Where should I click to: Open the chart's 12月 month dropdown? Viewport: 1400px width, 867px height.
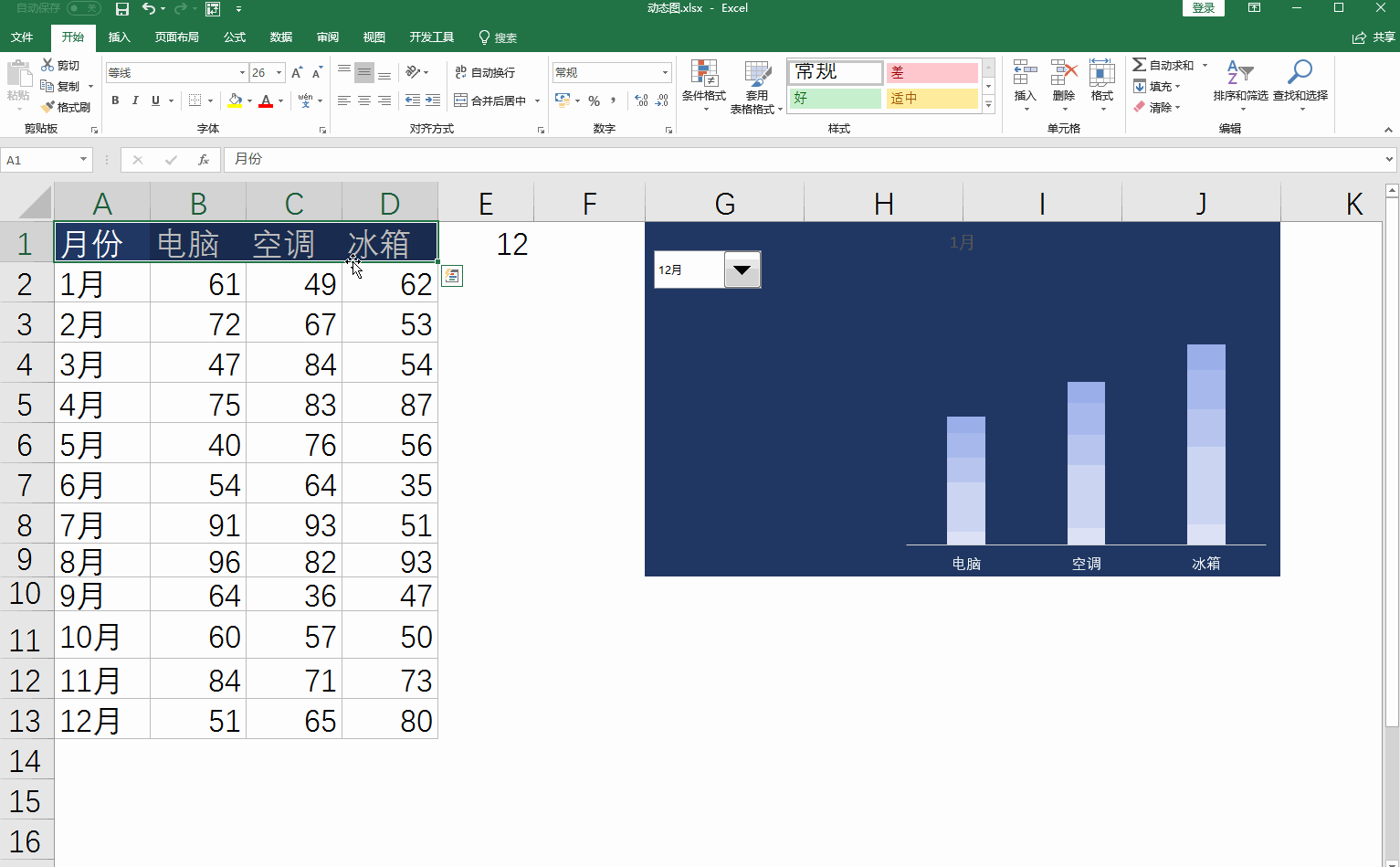[x=742, y=270]
